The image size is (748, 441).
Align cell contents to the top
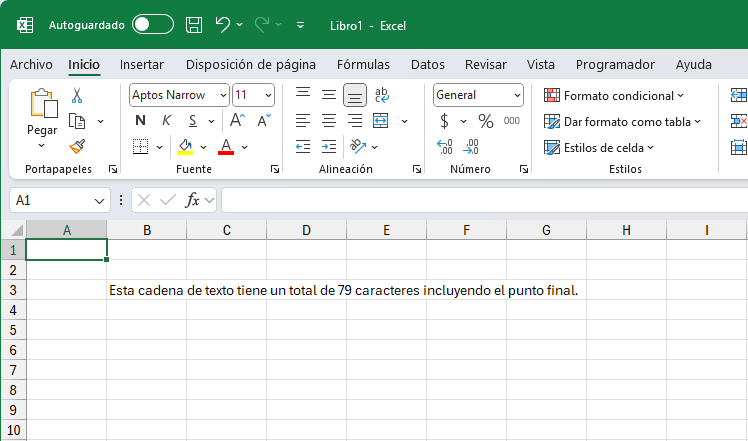[x=303, y=94]
